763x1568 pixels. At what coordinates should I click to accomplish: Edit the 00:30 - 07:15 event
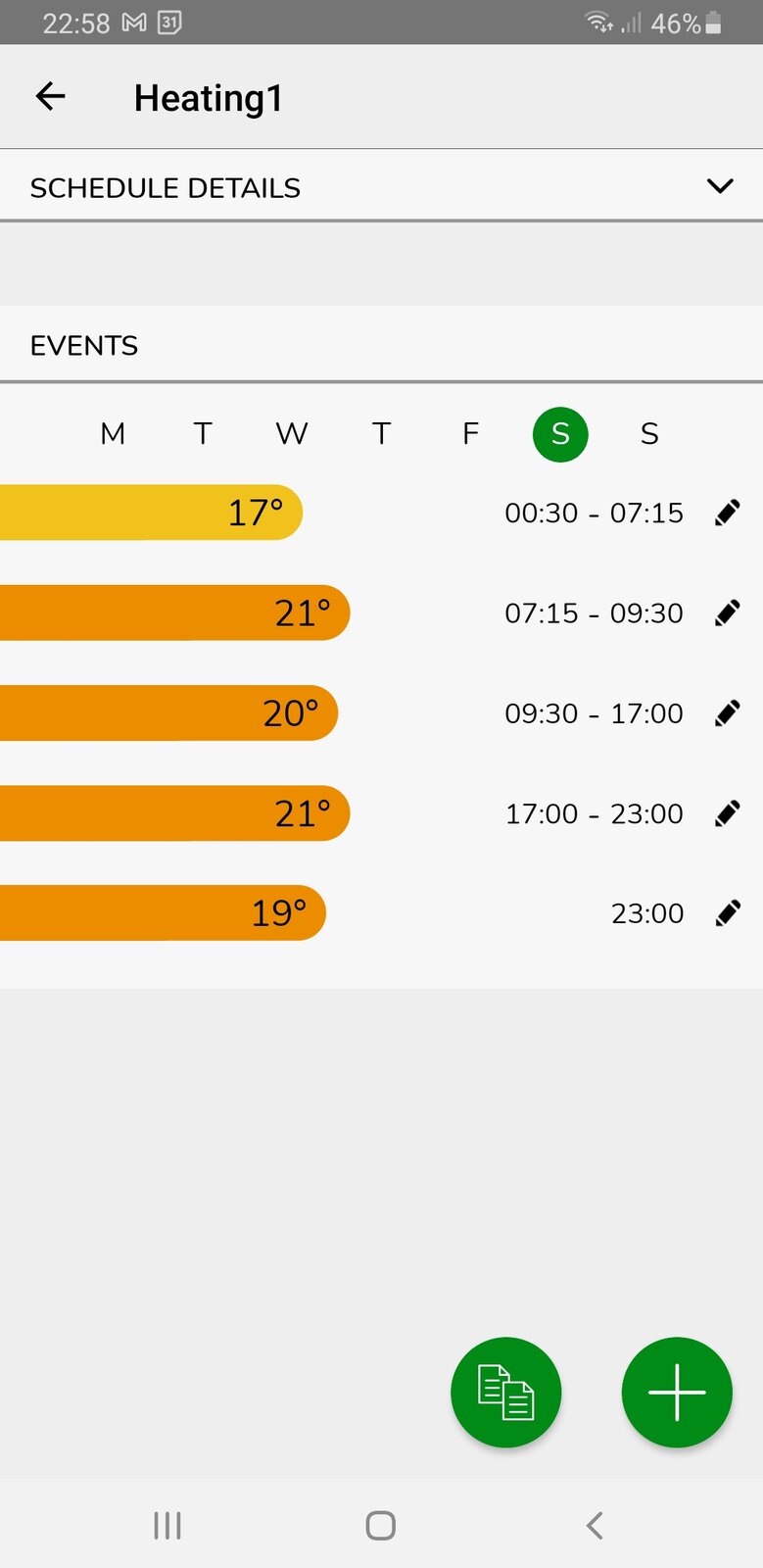[728, 513]
